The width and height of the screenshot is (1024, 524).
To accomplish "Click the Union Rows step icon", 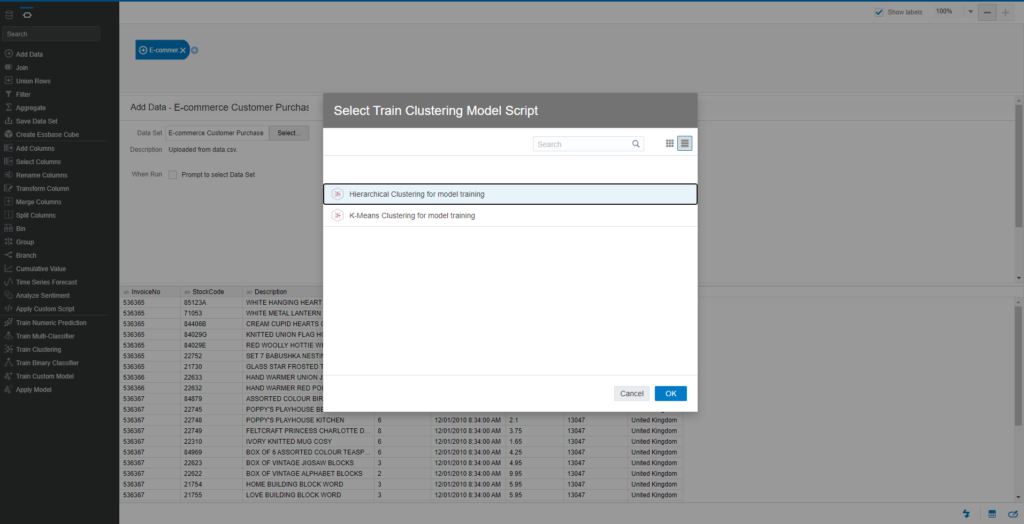I will click(8, 81).
